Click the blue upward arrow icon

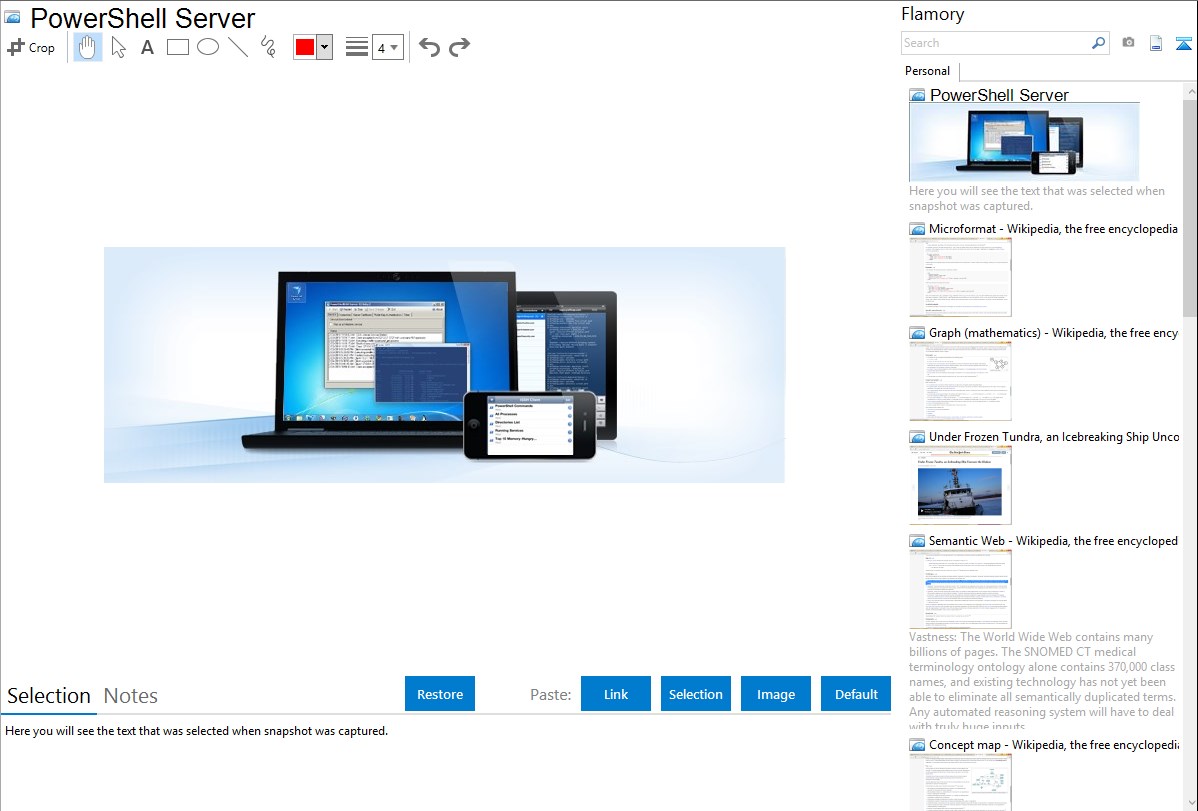[1183, 44]
